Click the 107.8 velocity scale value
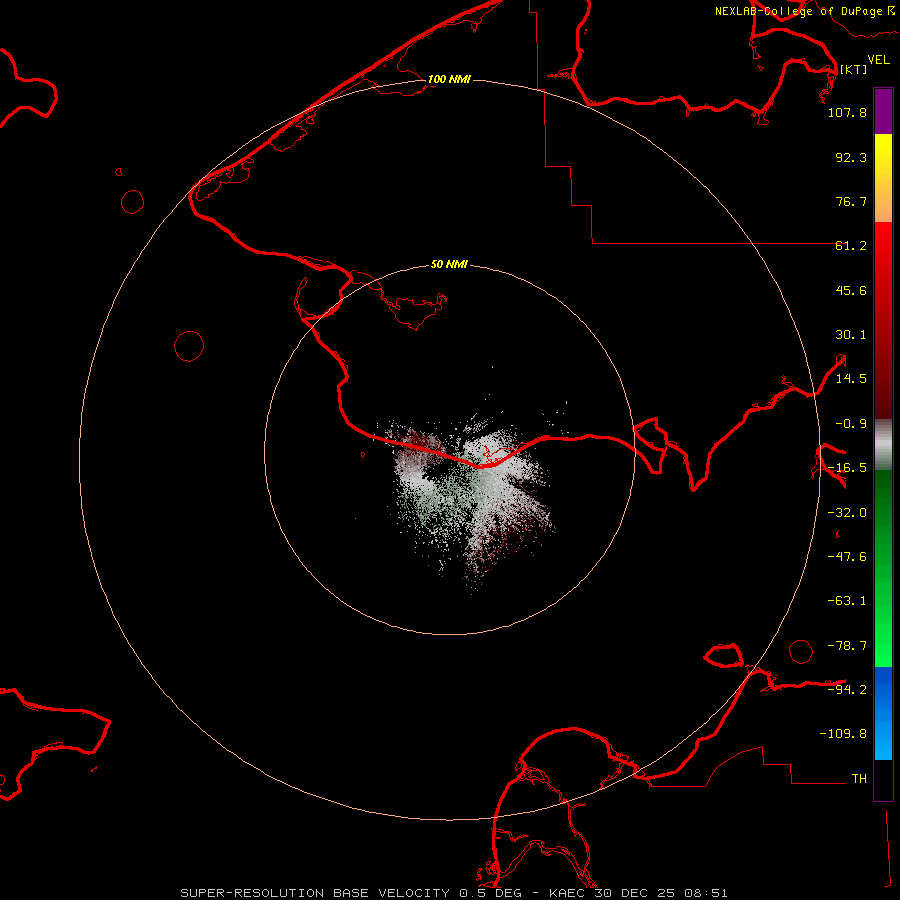The height and width of the screenshot is (900, 900). [x=847, y=112]
